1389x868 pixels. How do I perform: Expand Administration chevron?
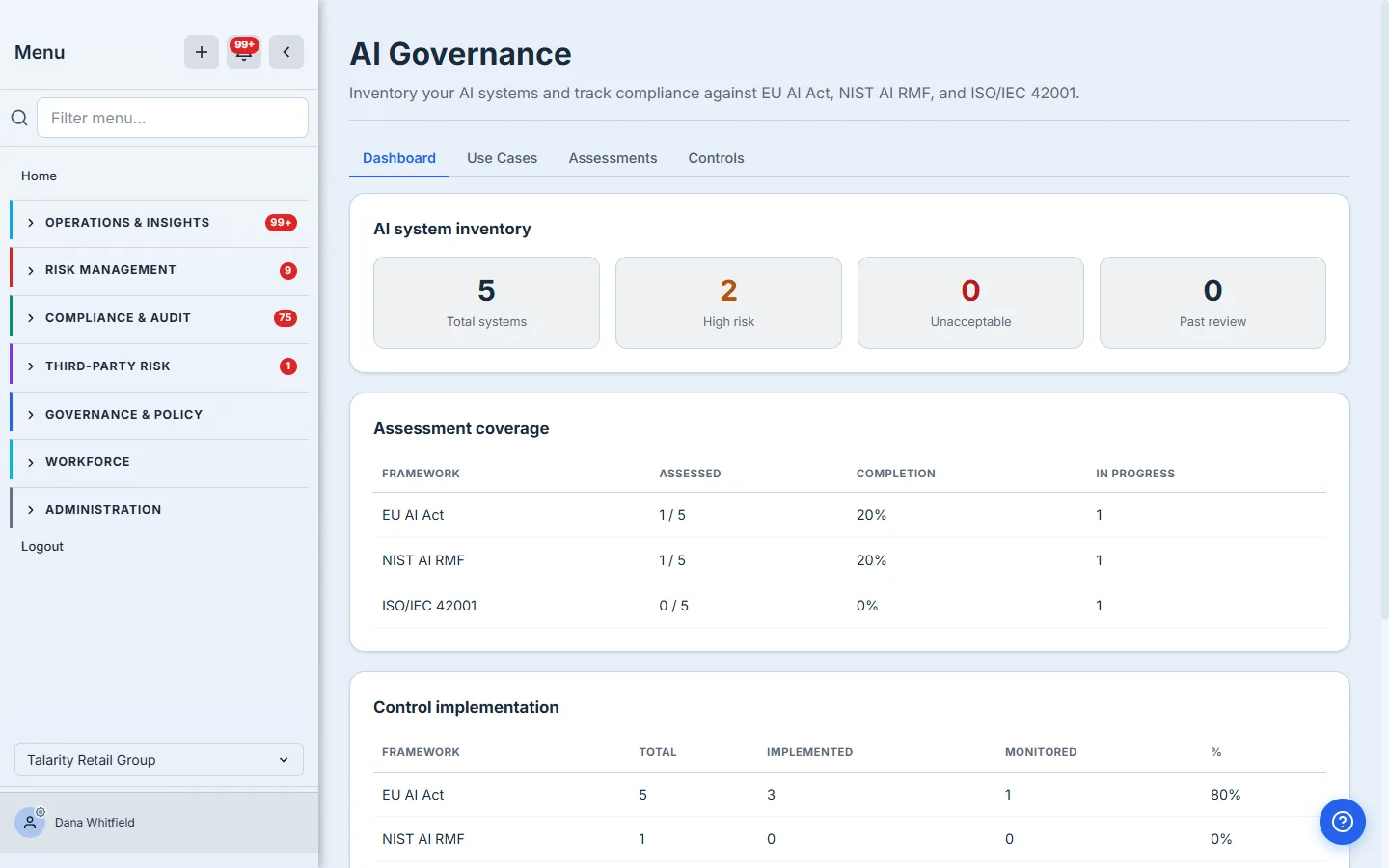coord(31,510)
